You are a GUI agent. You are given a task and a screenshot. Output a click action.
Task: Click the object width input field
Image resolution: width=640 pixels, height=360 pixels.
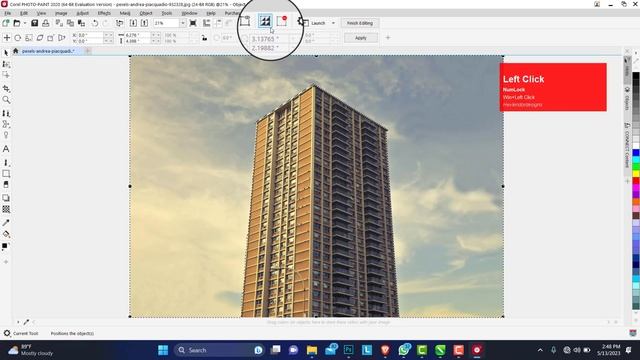[x=138, y=36]
